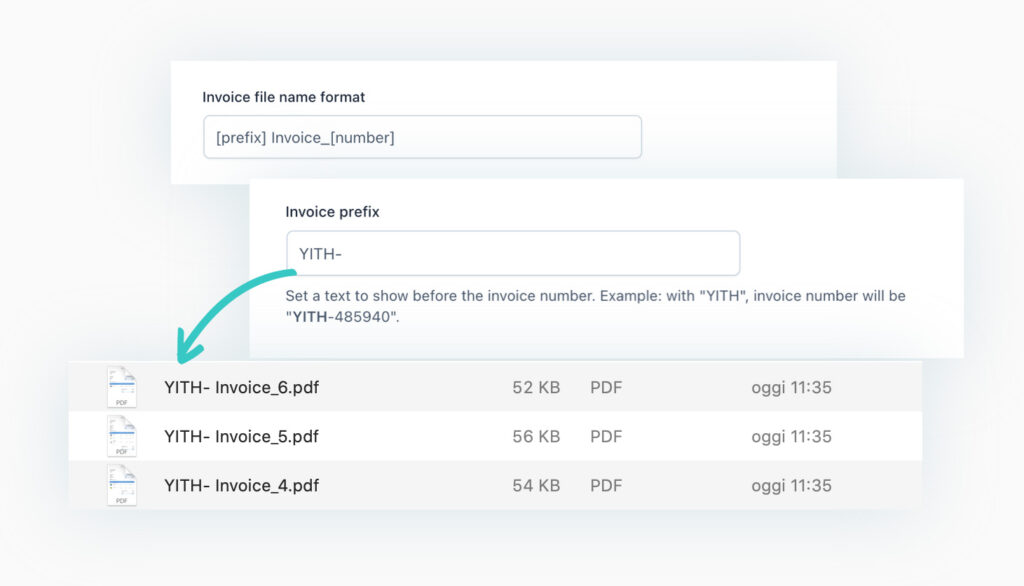Screen dimensions: 1024x586
Task: Select file YITH- Invoice_4.pdf by name
Action: pos(241,485)
